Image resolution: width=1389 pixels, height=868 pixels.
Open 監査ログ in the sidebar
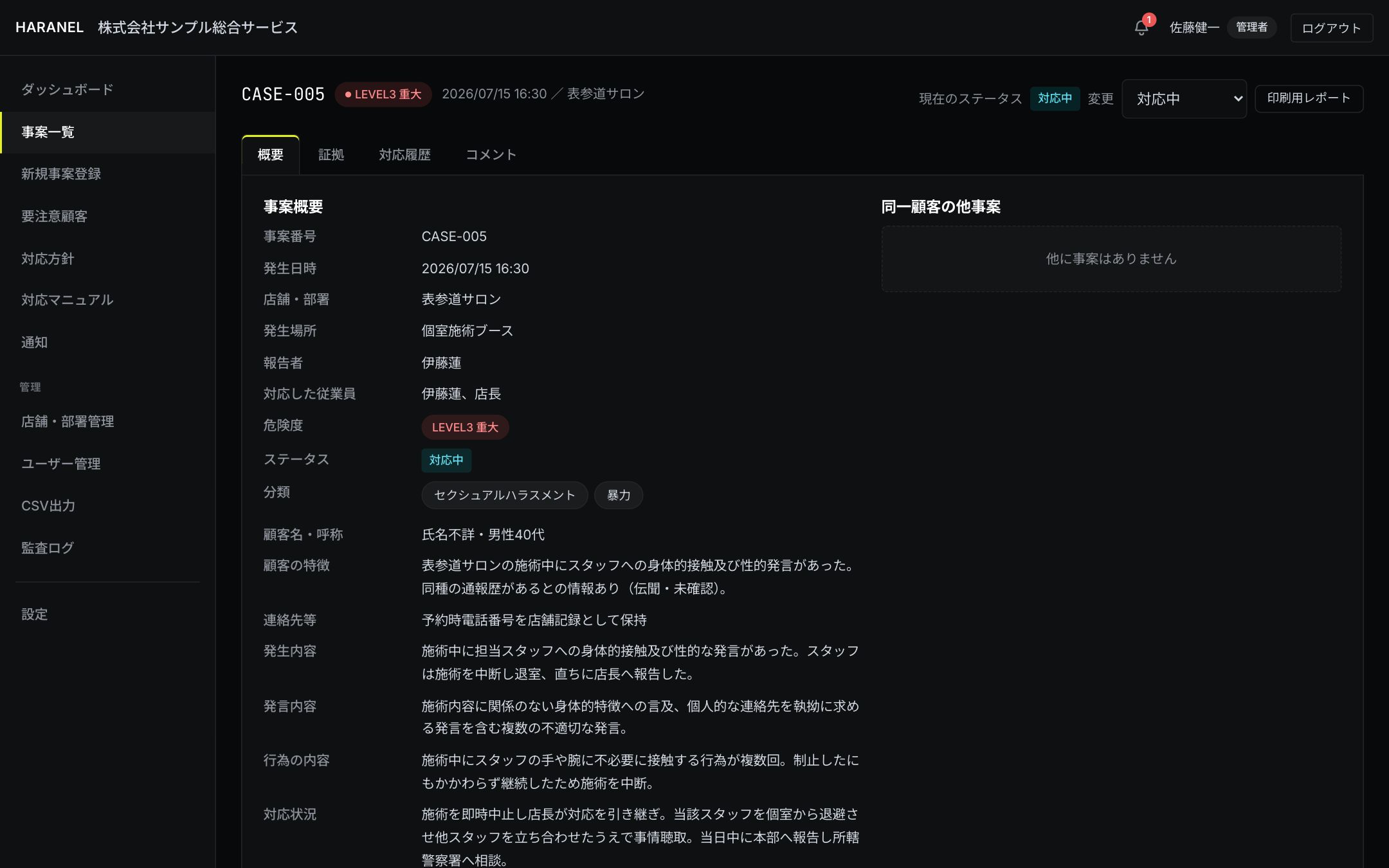107,548
